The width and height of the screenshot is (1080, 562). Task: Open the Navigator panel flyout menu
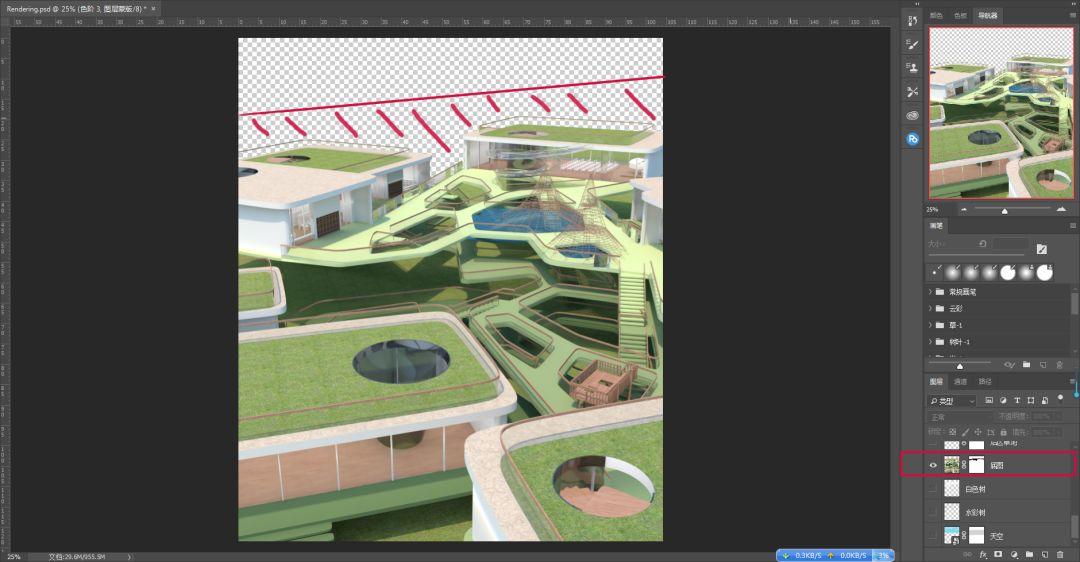[x=1072, y=15]
